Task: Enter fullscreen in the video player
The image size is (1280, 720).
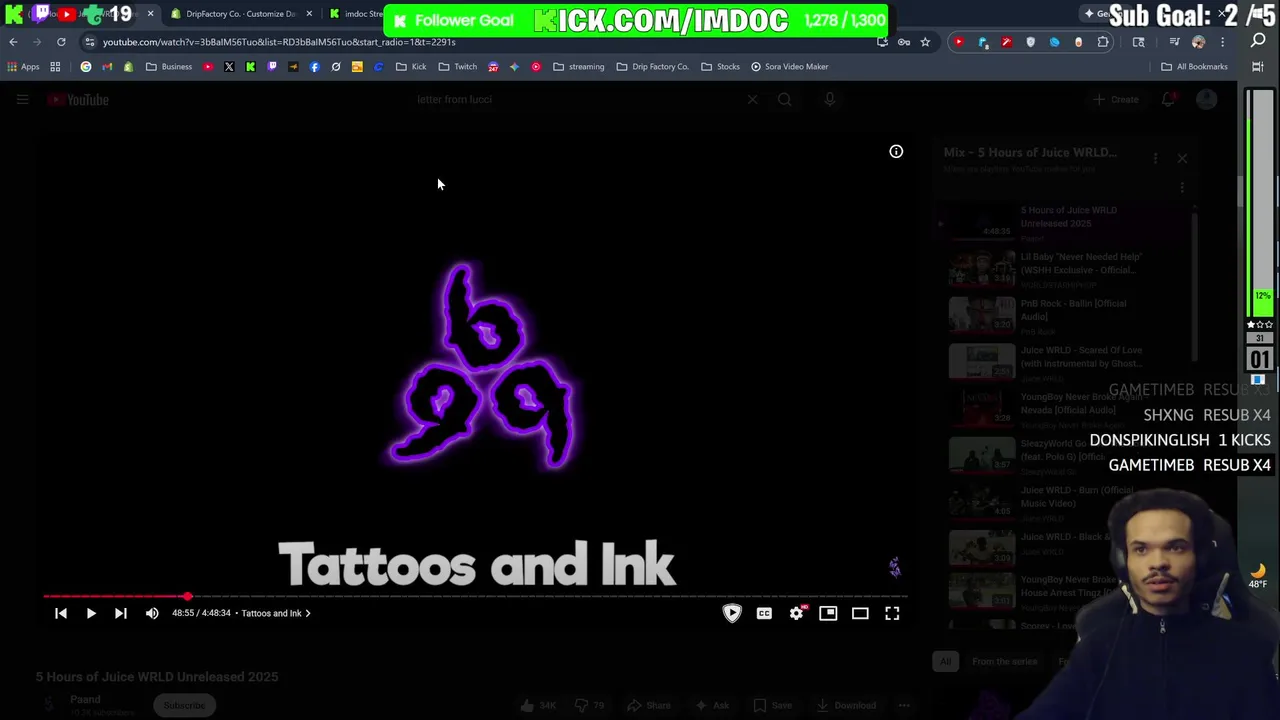Action: click(x=892, y=613)
